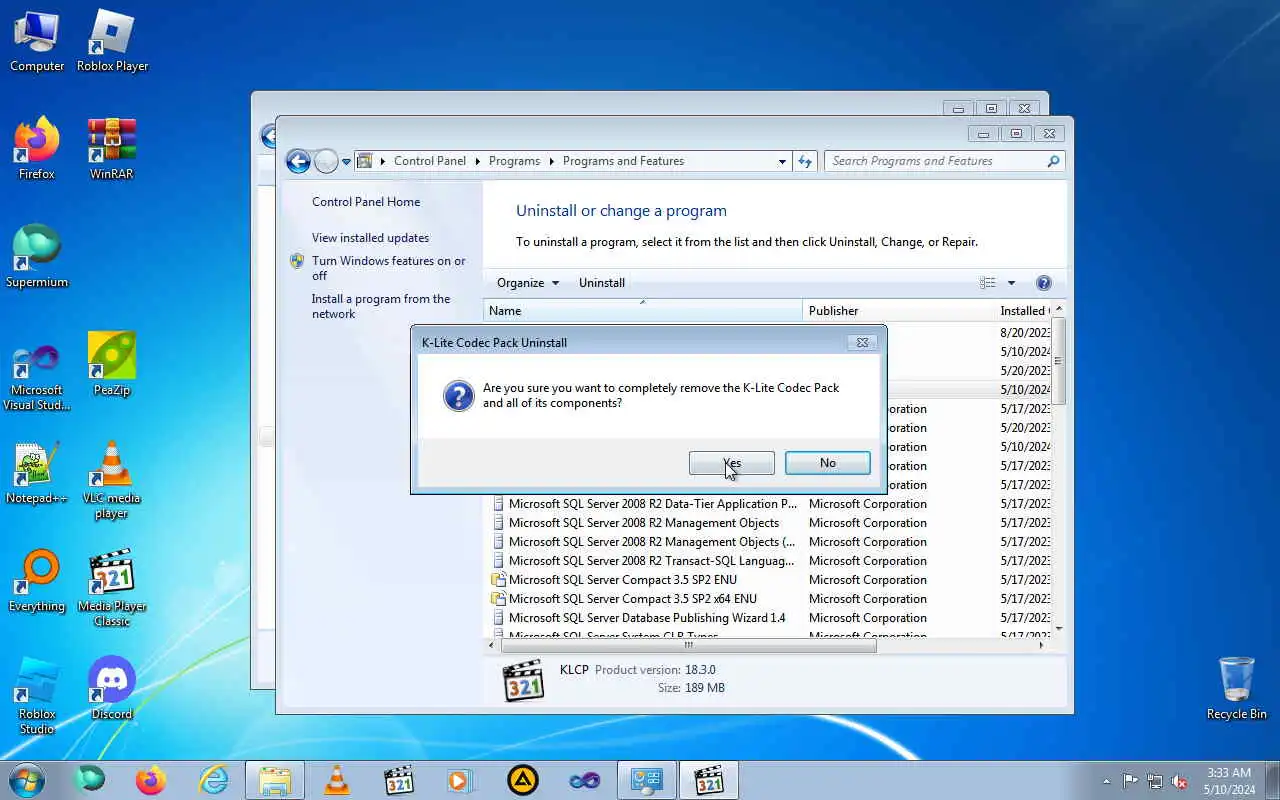Select the Microsoft Visual Studio desktop shortcut

click(x=37, y=376)
